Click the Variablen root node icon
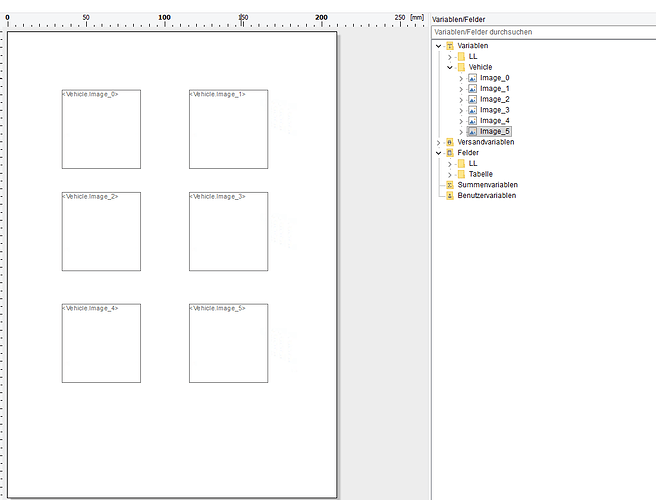Screen dimensions: 656x500 [450, 46]
